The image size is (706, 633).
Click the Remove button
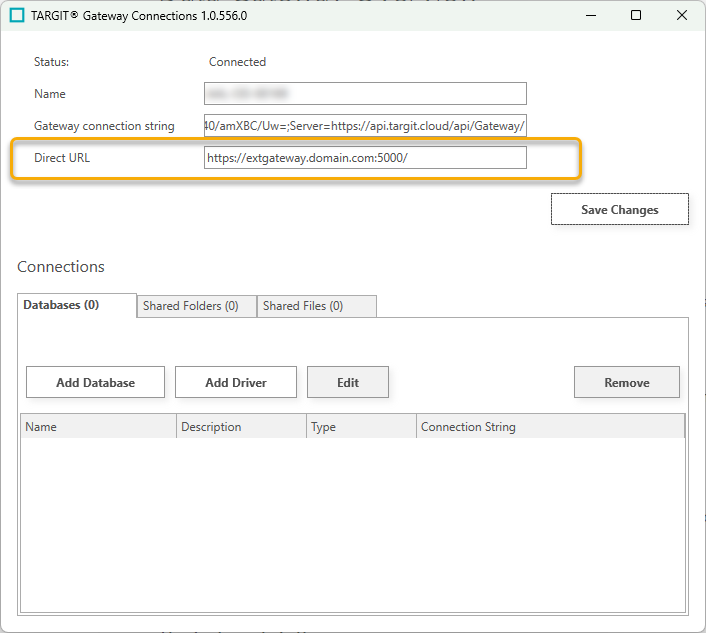point(627,382)
